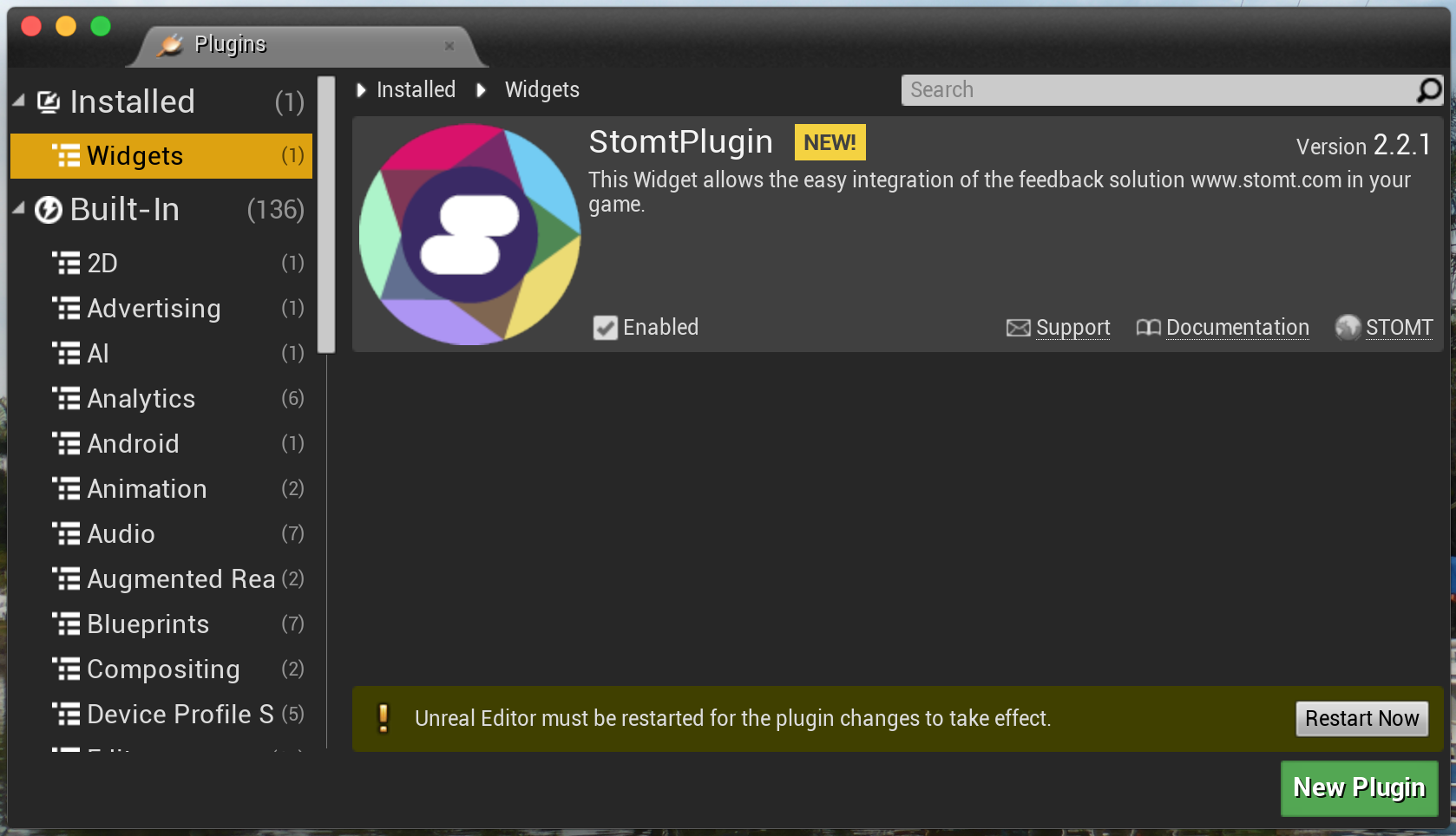Screen dimensions: 1456x836
Task: Click arrow before Installed breadcrumb
Action: point(362,90)
